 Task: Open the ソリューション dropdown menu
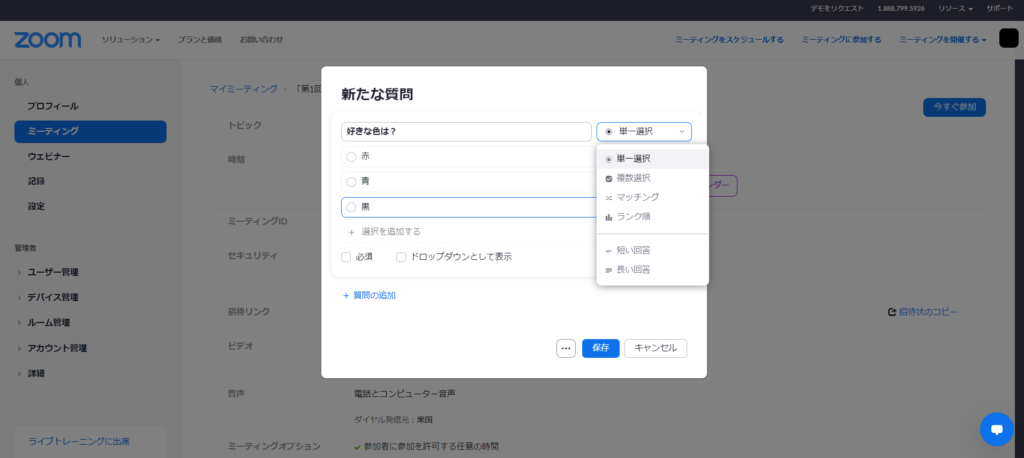(x=130, y=39)
